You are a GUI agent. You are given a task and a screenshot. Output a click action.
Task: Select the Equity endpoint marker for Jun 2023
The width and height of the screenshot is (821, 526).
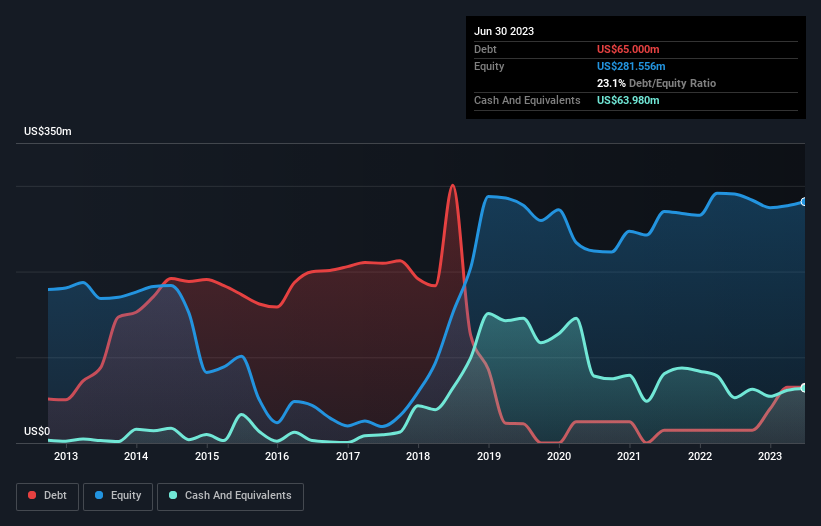click(804, 202)
